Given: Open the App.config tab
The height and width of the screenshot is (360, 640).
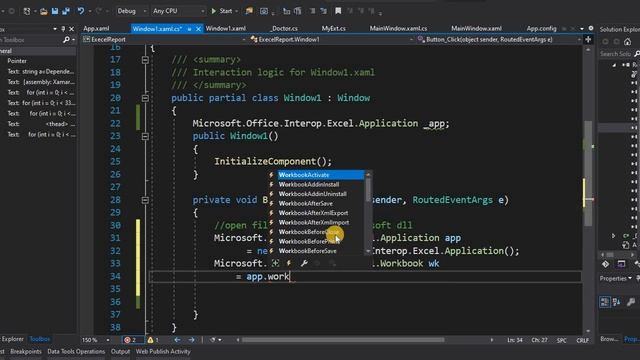Looking at the screenshot, I should (x=541, y=29).
